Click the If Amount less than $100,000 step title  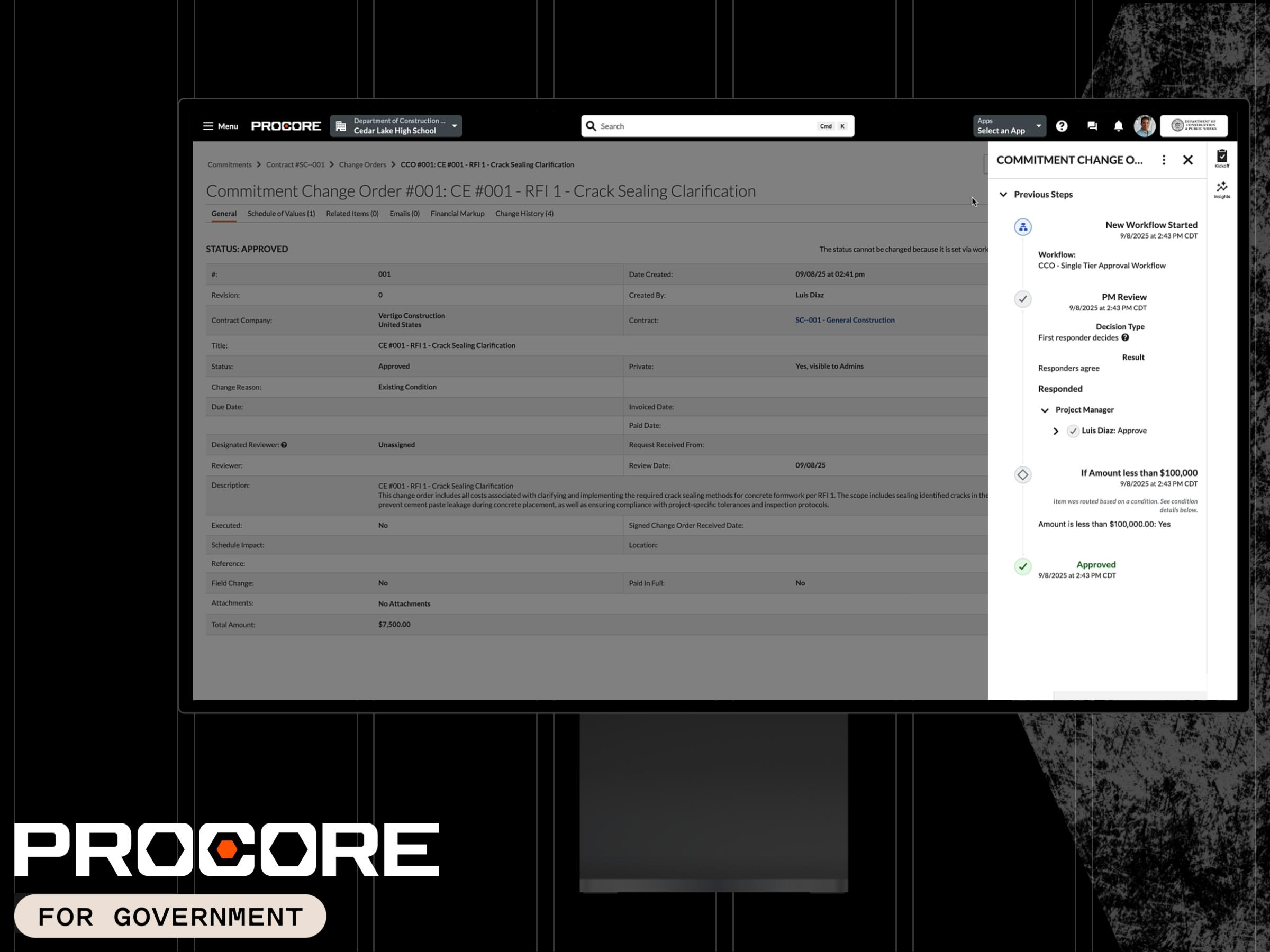tap(1139, 473)
